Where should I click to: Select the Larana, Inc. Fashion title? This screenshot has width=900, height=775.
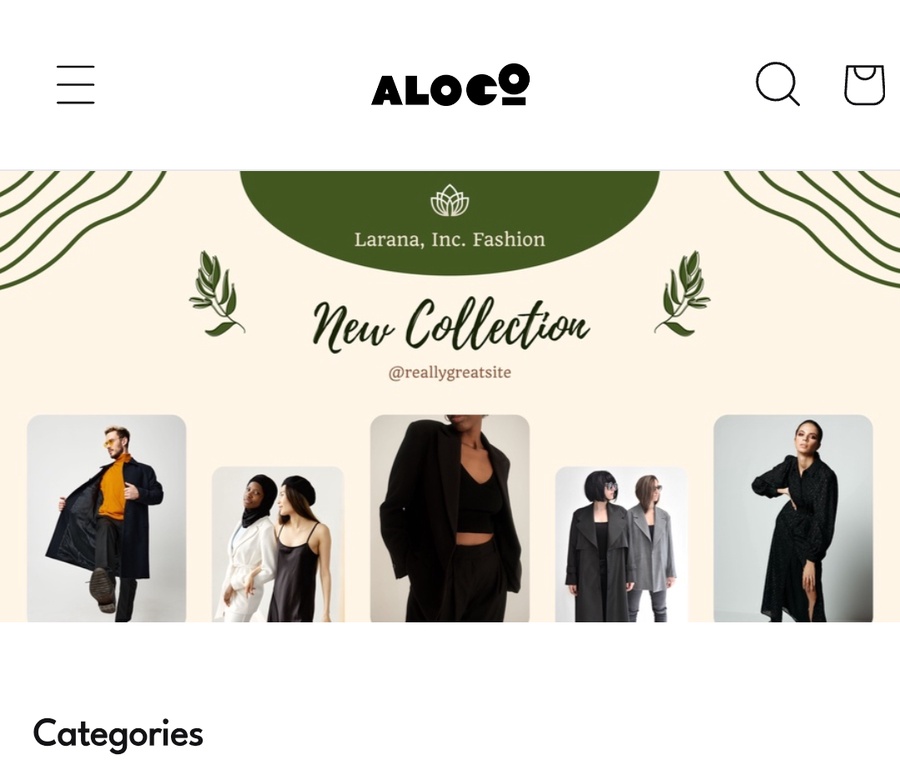(x=449, y=239)
